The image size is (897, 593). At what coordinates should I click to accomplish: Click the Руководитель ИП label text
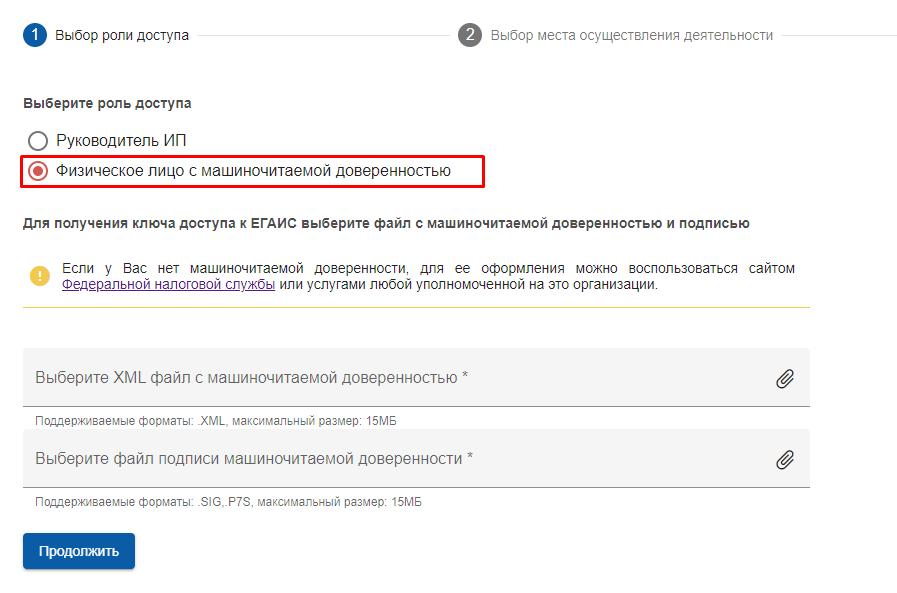click(x=121, y=141)
